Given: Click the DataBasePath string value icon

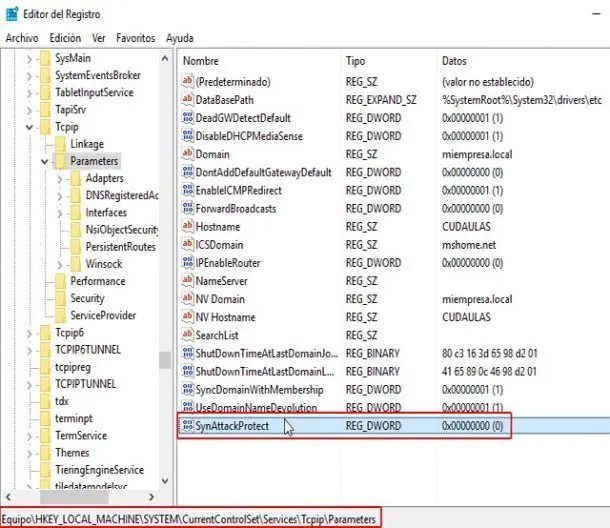Looking at the screenshot, I should [187, 100].
